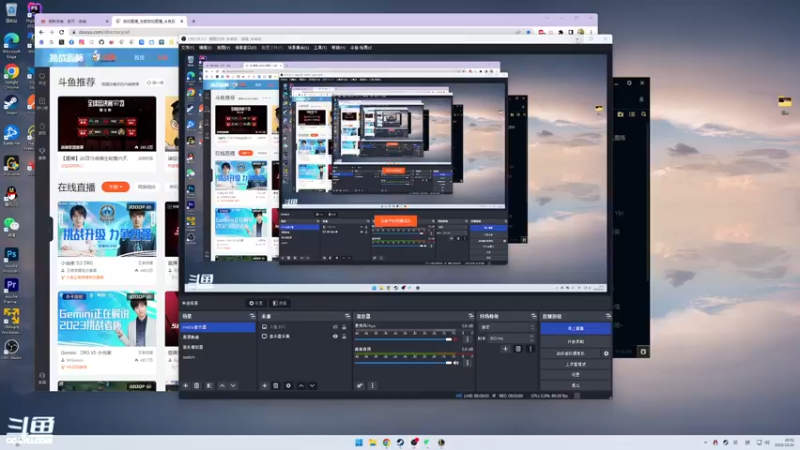Unmute the microphone/Aux channel
The width and height of the screenshot is (800, 450).
(x=456, y=339)
